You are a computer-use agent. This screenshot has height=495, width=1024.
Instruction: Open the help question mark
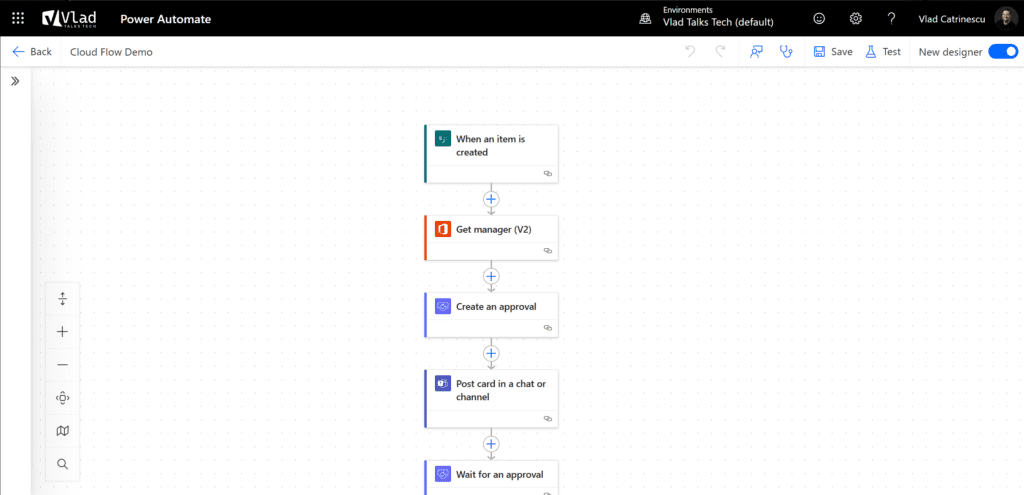(891, 18)
